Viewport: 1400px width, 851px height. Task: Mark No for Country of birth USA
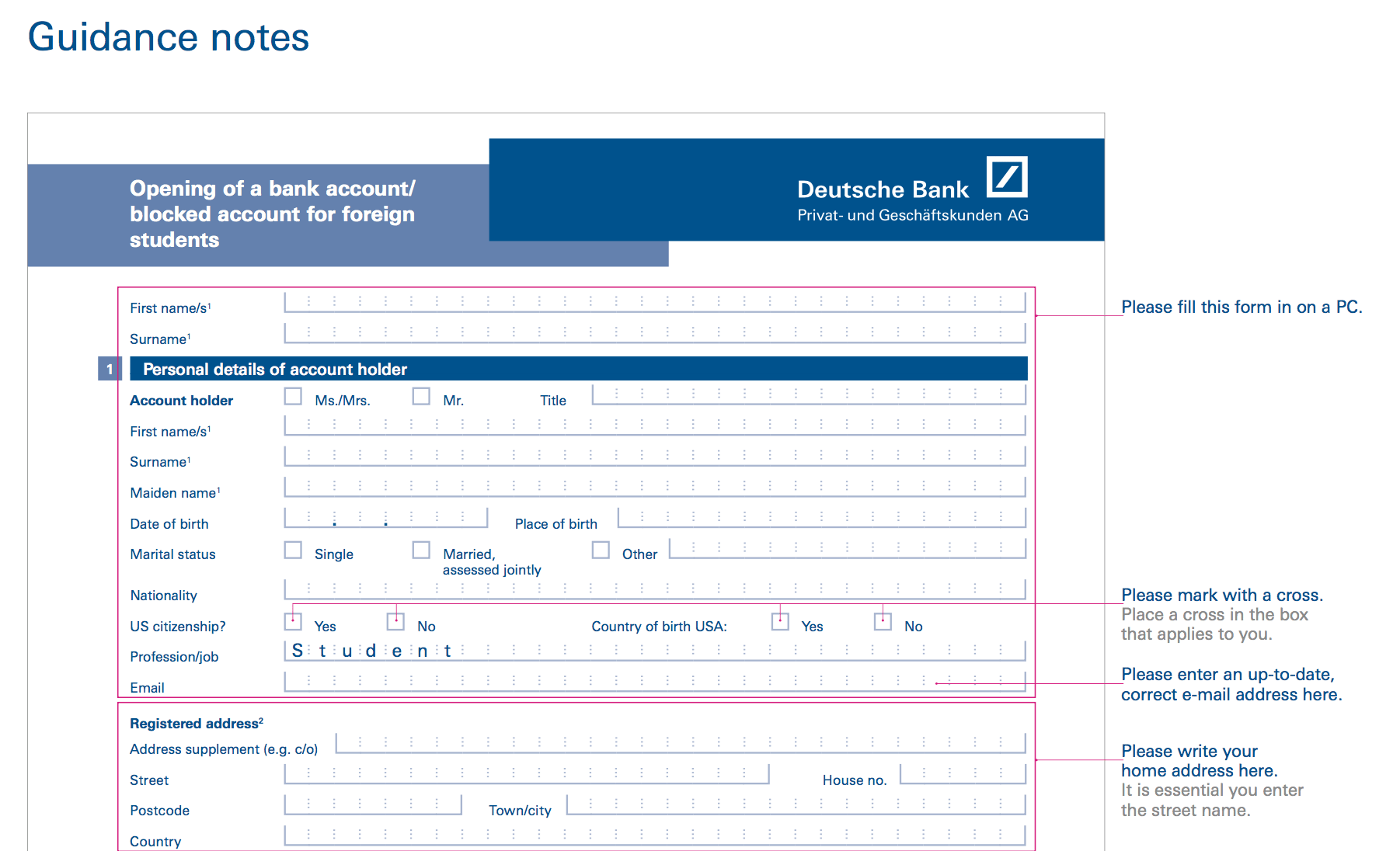pos(883,621)
